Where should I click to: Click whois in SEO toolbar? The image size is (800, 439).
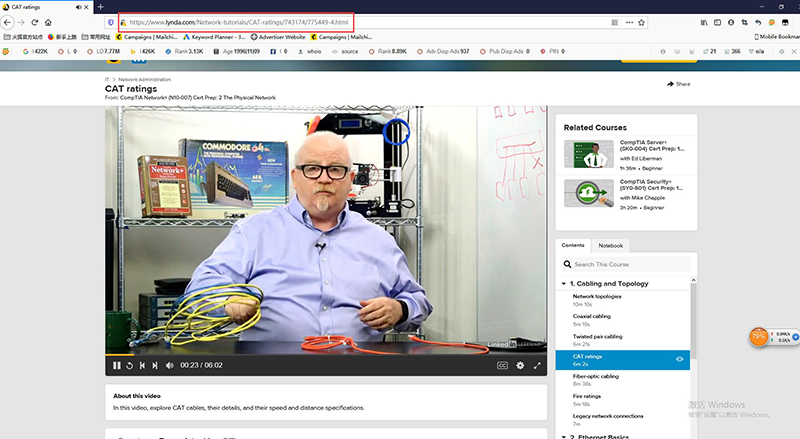point(310,52)
